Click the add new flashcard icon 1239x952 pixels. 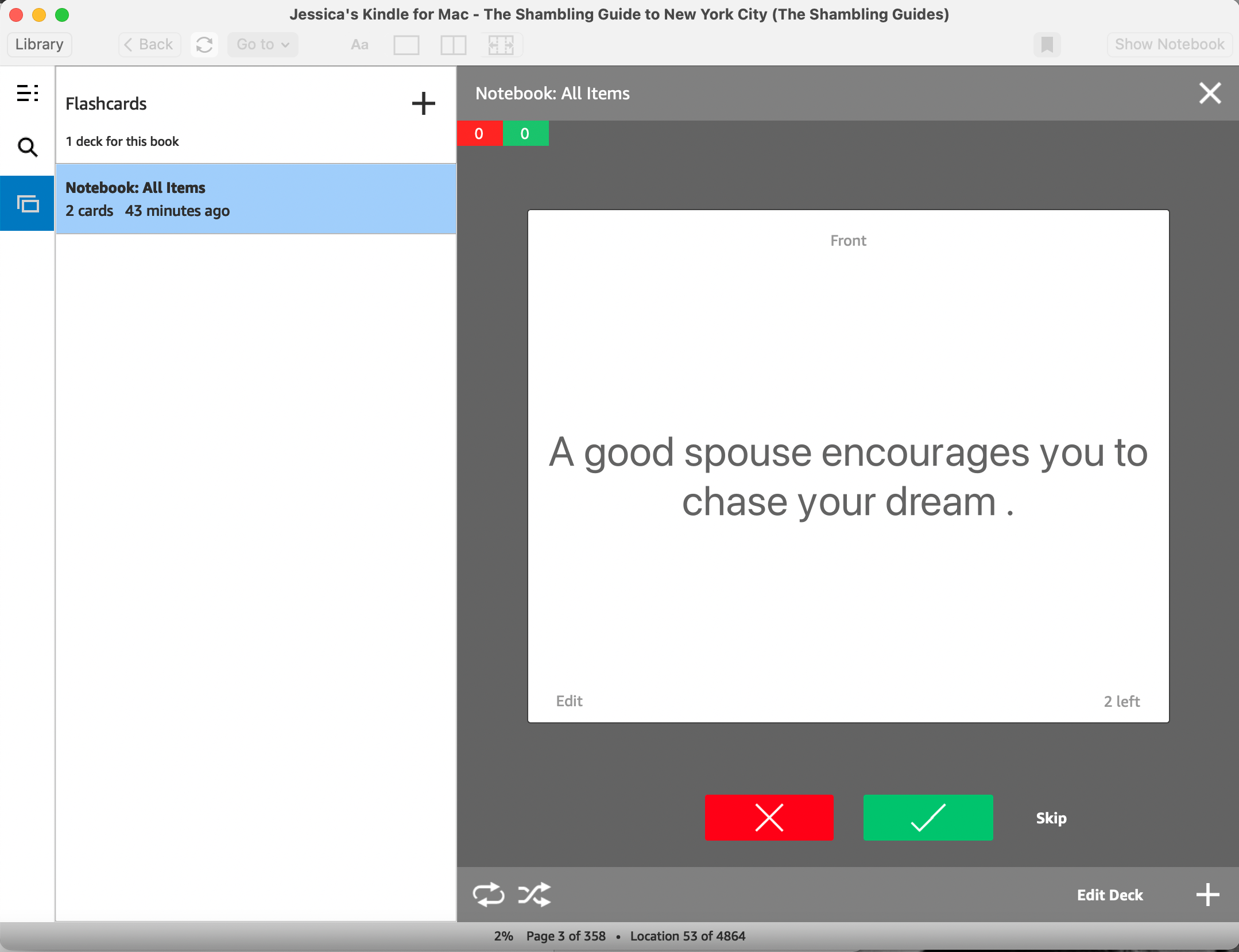[x=1209, y=893]
